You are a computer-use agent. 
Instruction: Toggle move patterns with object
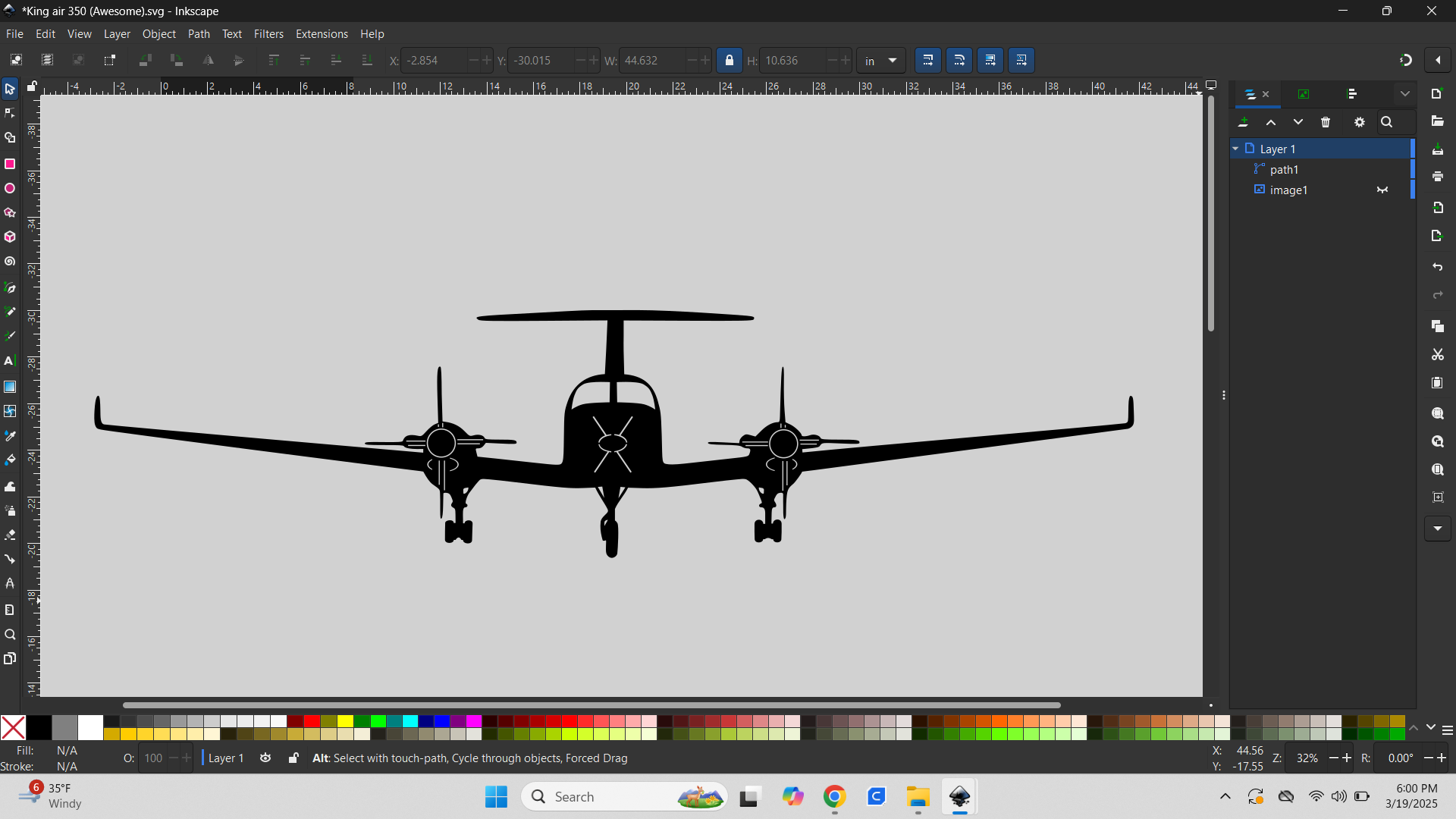[x=1021, y=61]
